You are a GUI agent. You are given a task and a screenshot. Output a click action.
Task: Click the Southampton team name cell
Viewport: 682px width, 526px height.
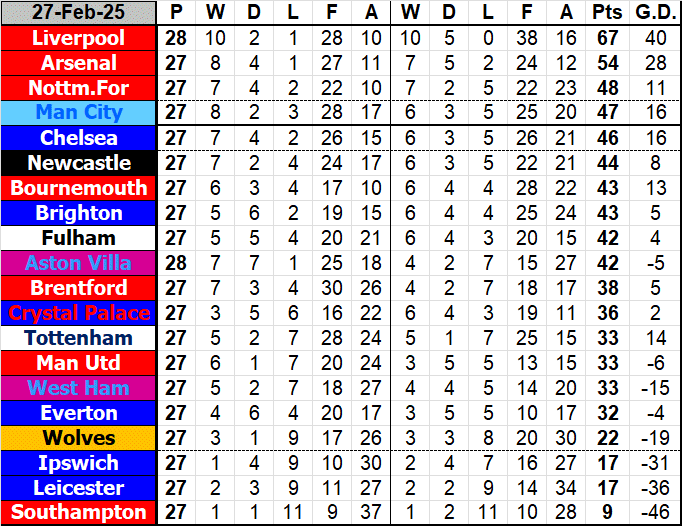(x=79, y=513)
